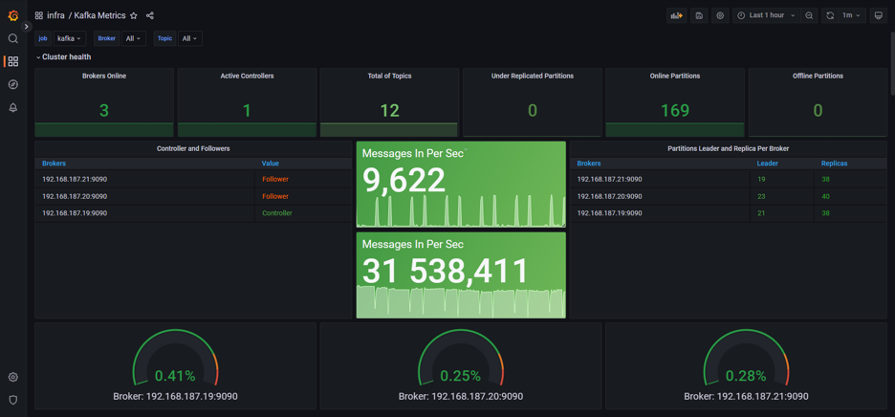Open the Broker All variable dropdown
896x418 pixels.
[134, 38]
